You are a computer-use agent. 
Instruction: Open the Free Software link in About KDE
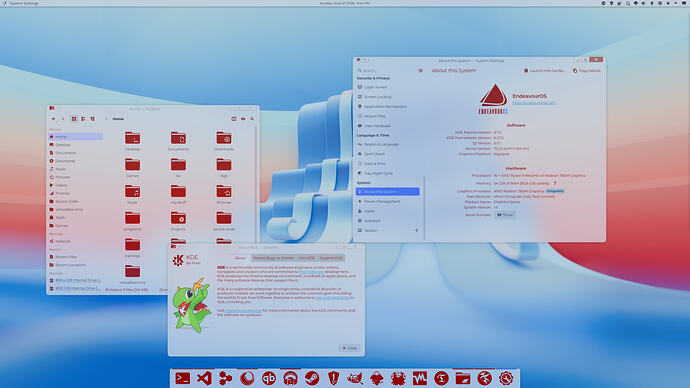point(311,272)
